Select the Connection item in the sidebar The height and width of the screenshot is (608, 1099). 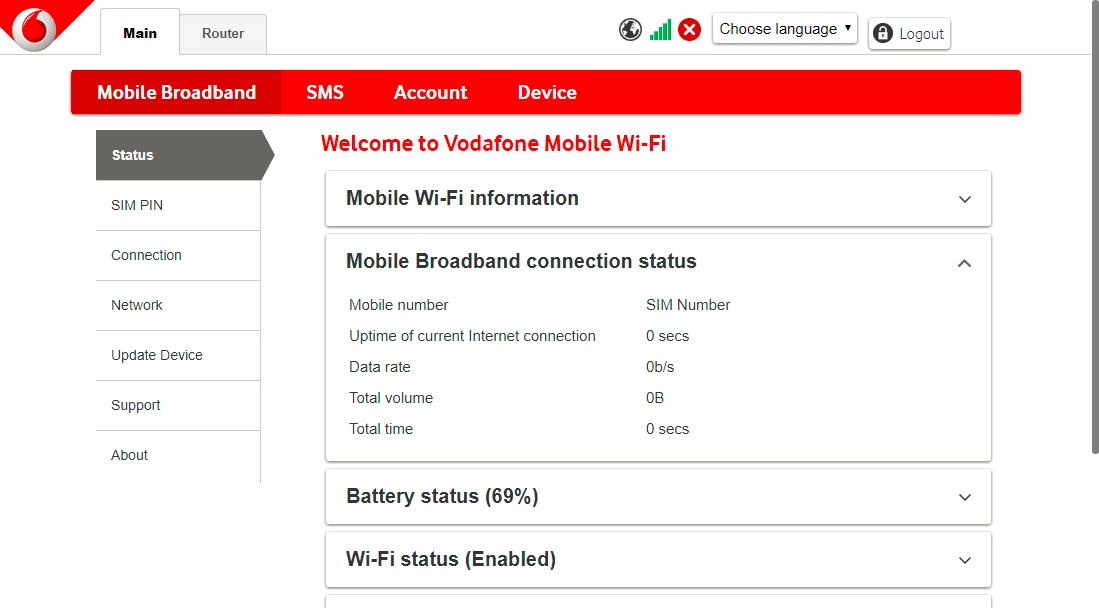pos(146,255)
